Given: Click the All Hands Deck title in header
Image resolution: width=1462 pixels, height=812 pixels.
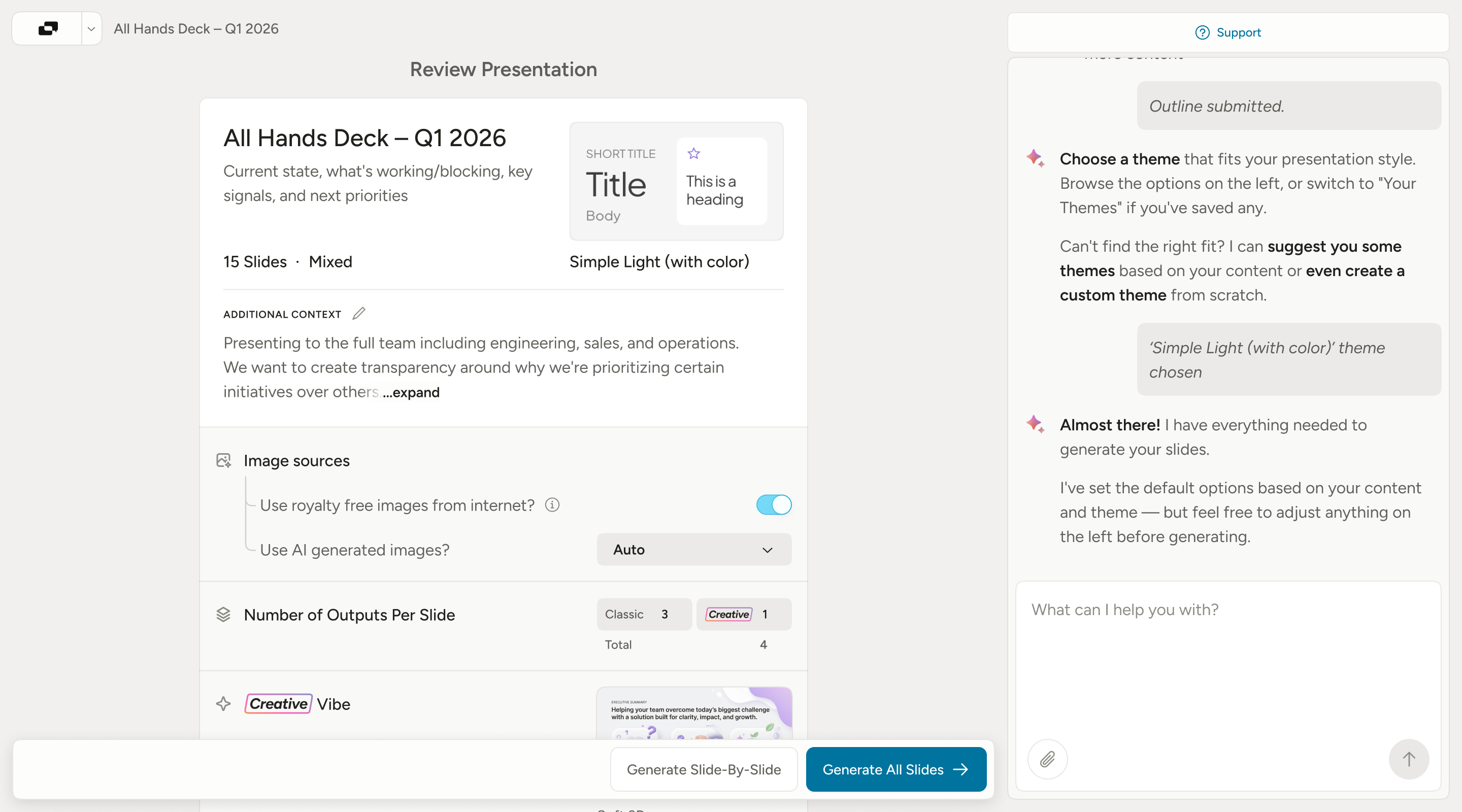Looking at the screenshot, I should coord(196,28).
